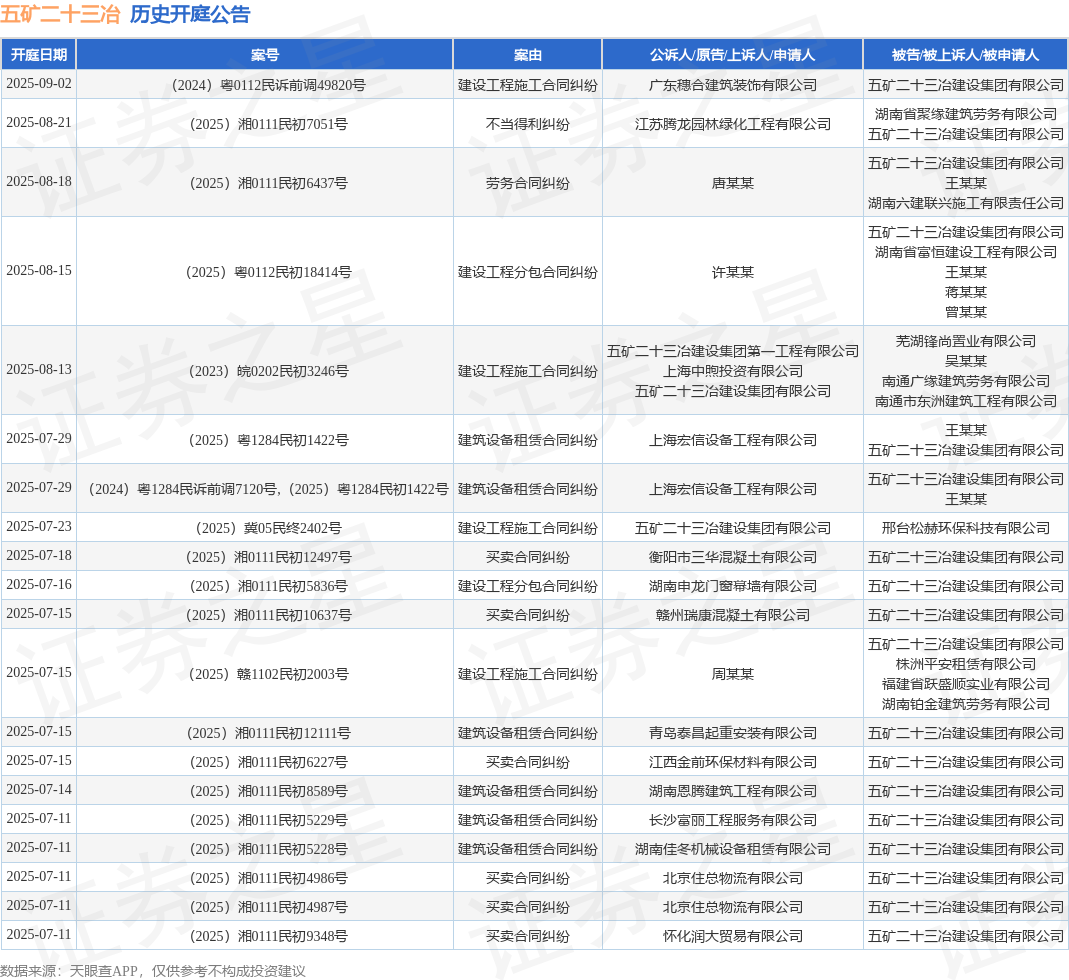Select date cell 2025-09-02
This screenshot has height=980, width=1069.
pos(39,83)
